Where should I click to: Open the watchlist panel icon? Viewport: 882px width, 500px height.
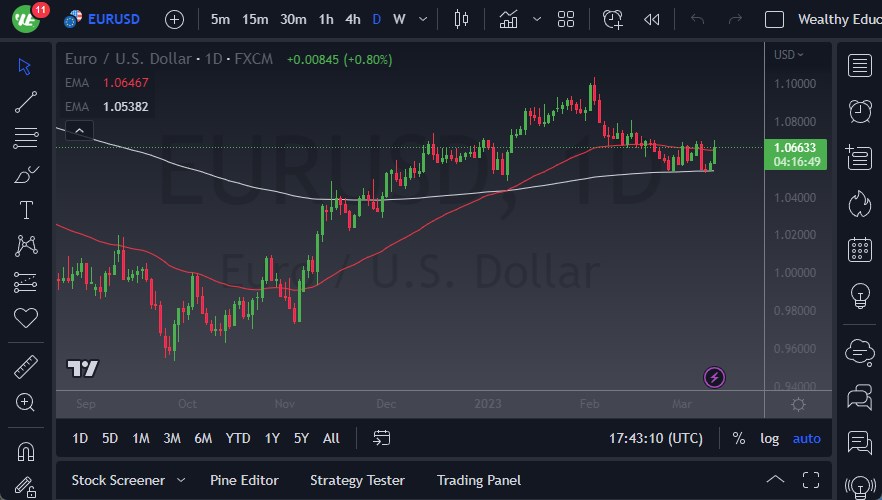pos(858,66)
